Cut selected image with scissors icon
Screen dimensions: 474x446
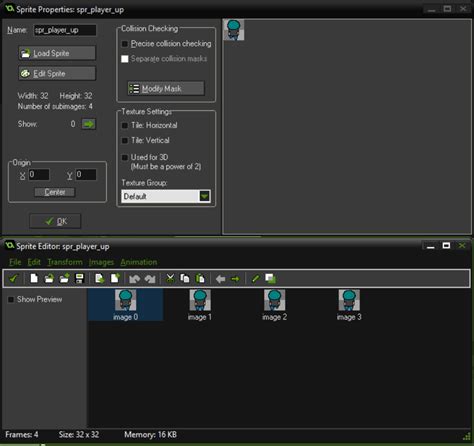pos(170,278)
